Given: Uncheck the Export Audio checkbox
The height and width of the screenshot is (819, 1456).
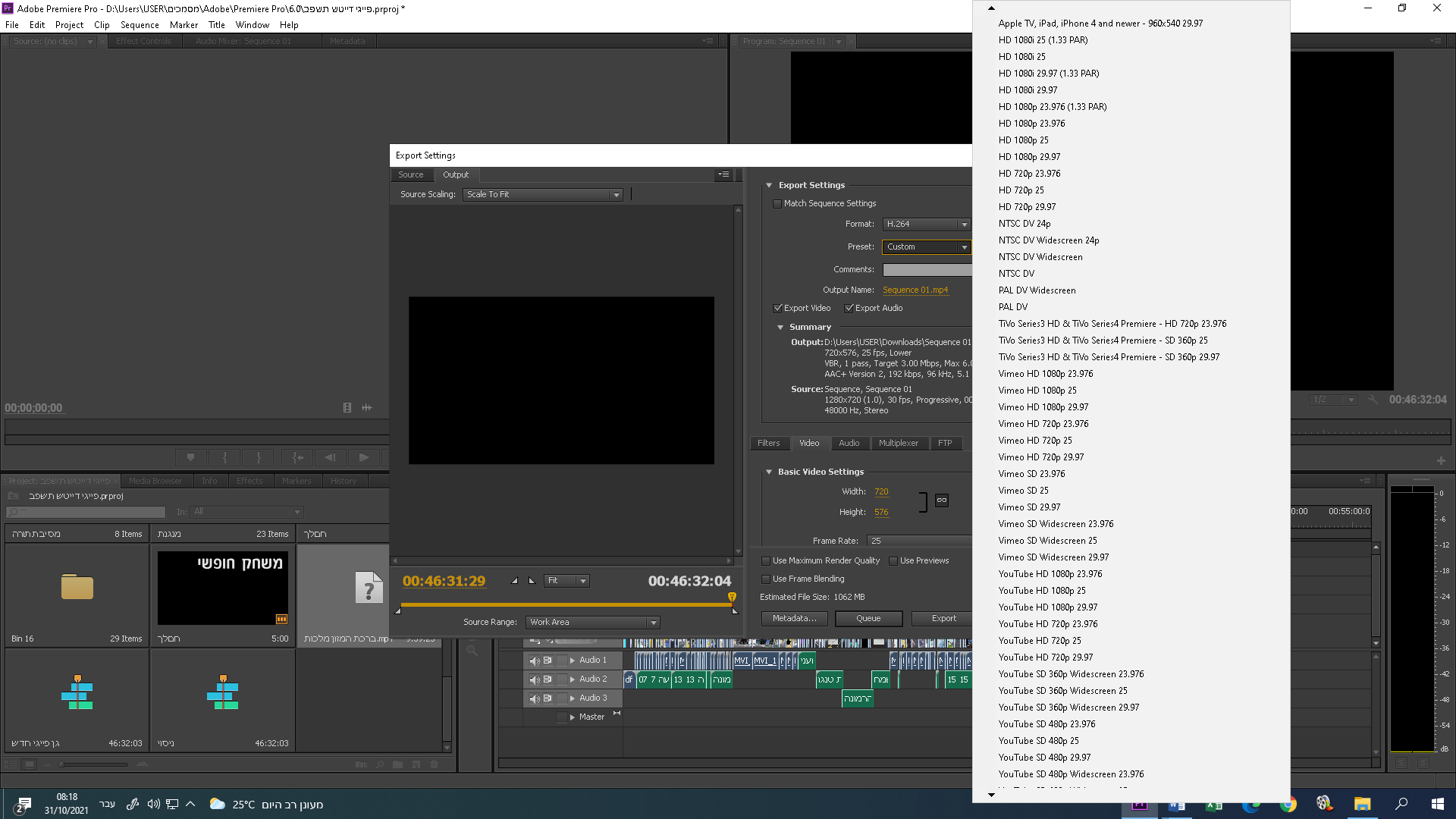Looking at the screenshot, I should point(849,309).
